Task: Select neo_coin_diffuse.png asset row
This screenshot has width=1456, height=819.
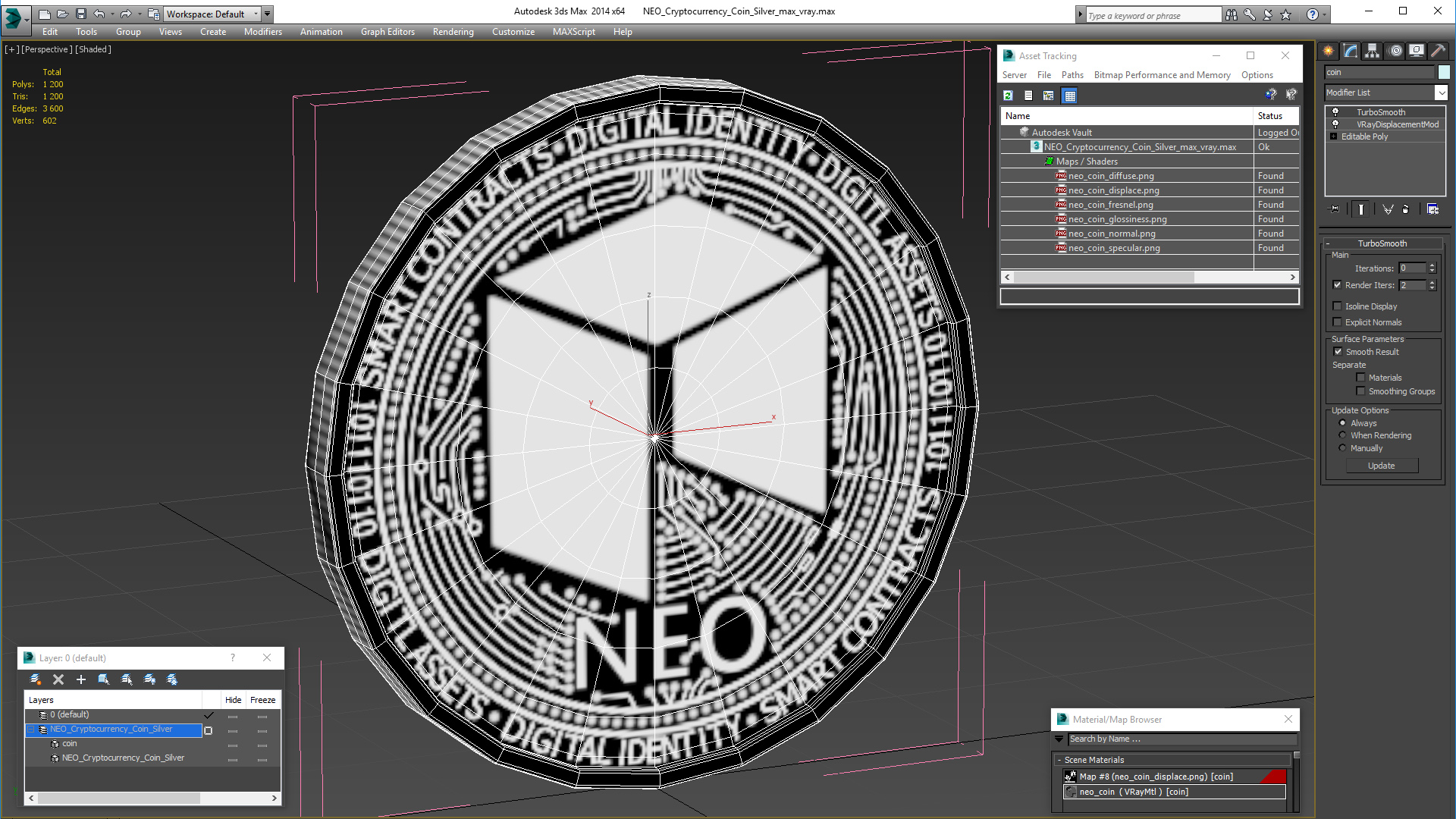Action: (1150, 176)
